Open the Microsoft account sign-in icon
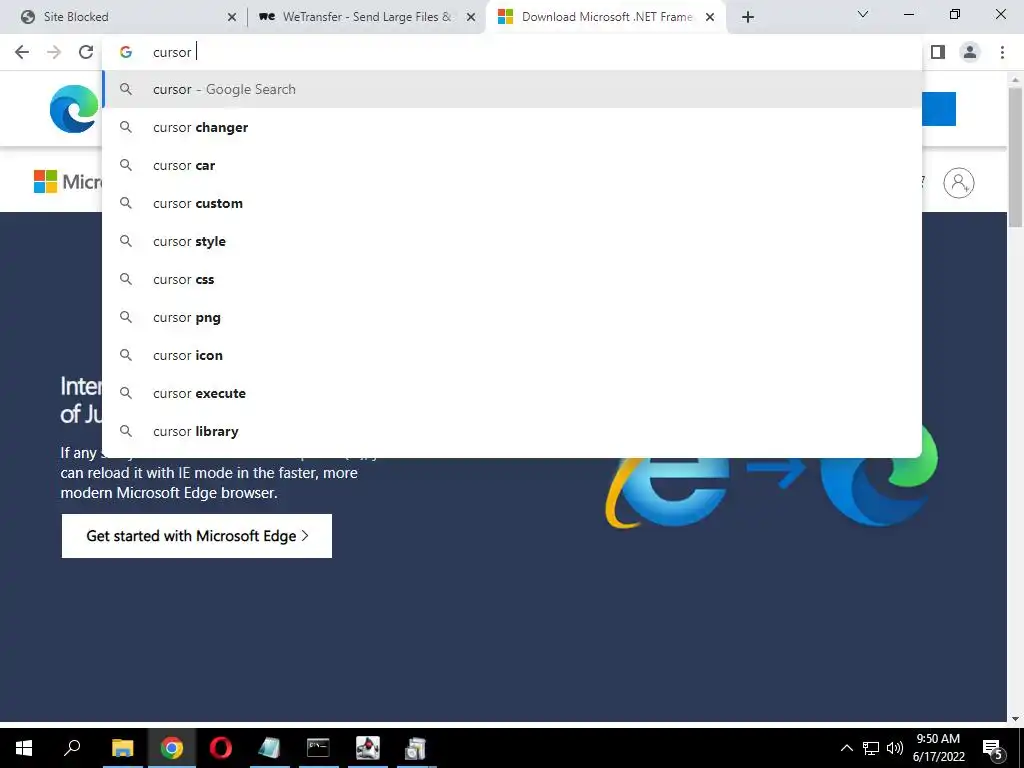 (x=959, y=183)
